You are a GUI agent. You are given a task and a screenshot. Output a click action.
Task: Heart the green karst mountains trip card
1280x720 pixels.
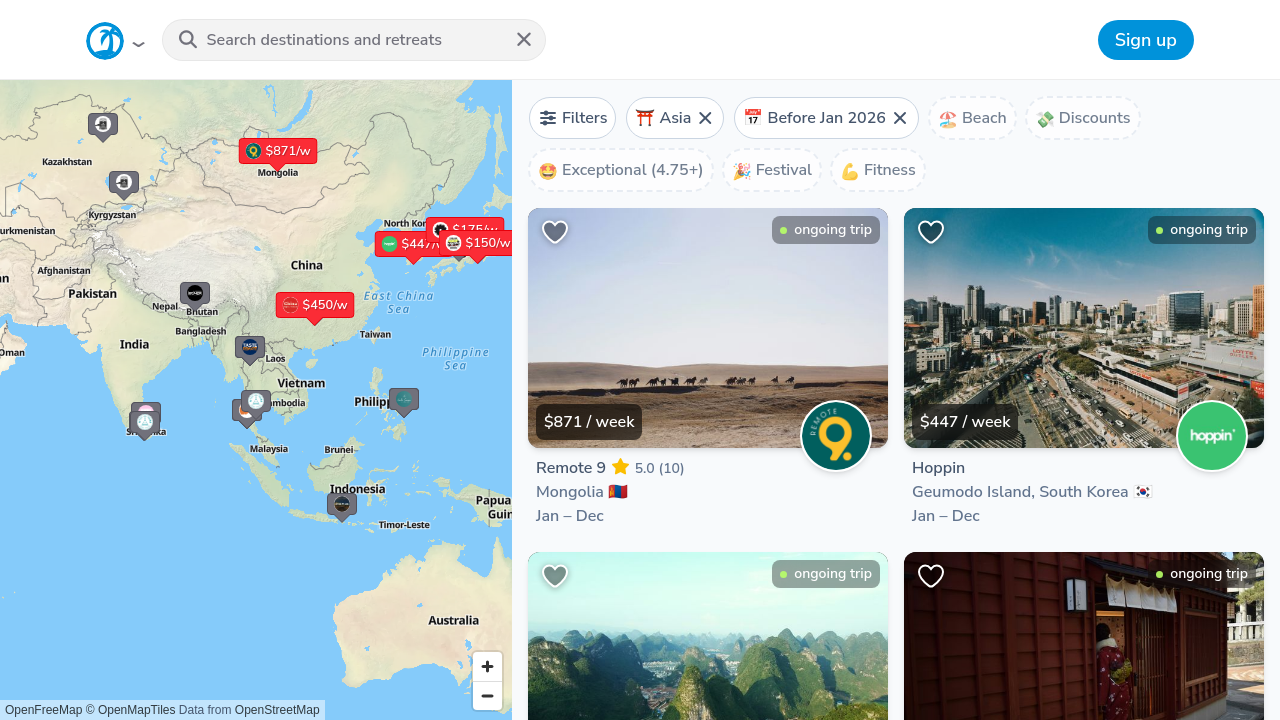(555, 576)
